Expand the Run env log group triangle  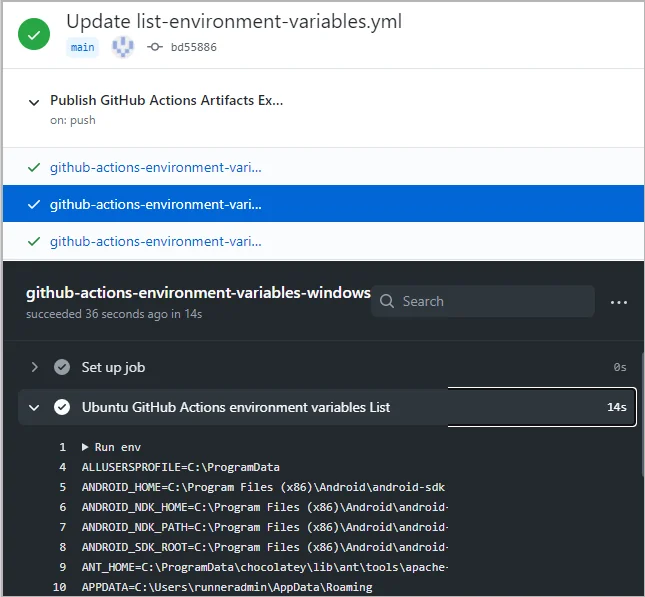pos(85,447)
